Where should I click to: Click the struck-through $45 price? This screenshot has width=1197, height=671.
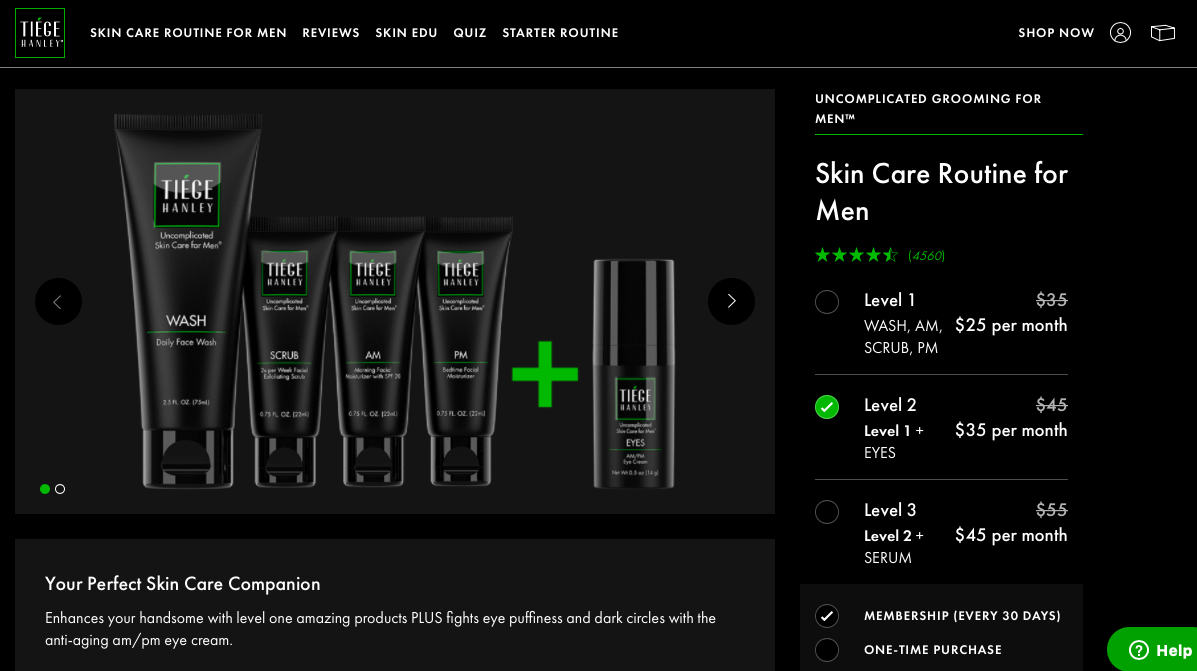pos(1051,405)
